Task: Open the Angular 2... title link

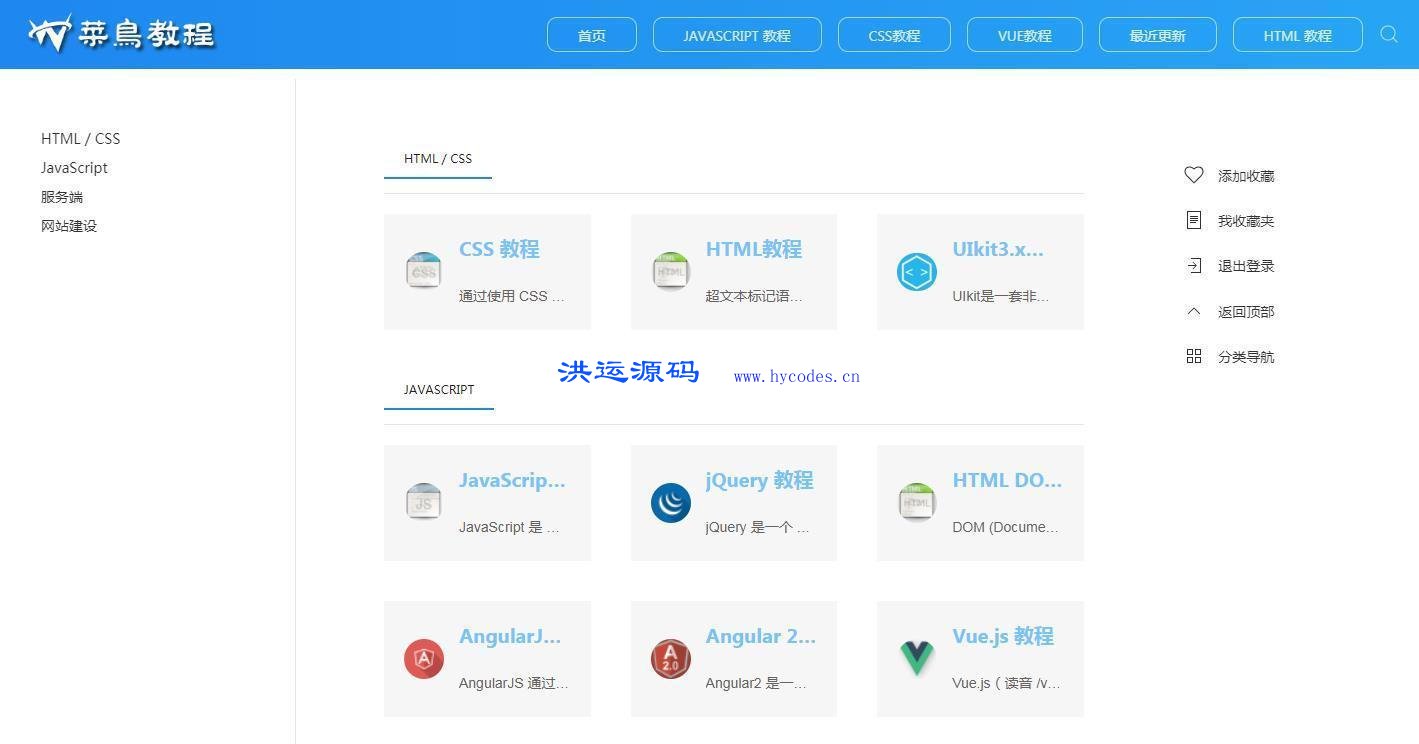Action: [x=761, y=636]
